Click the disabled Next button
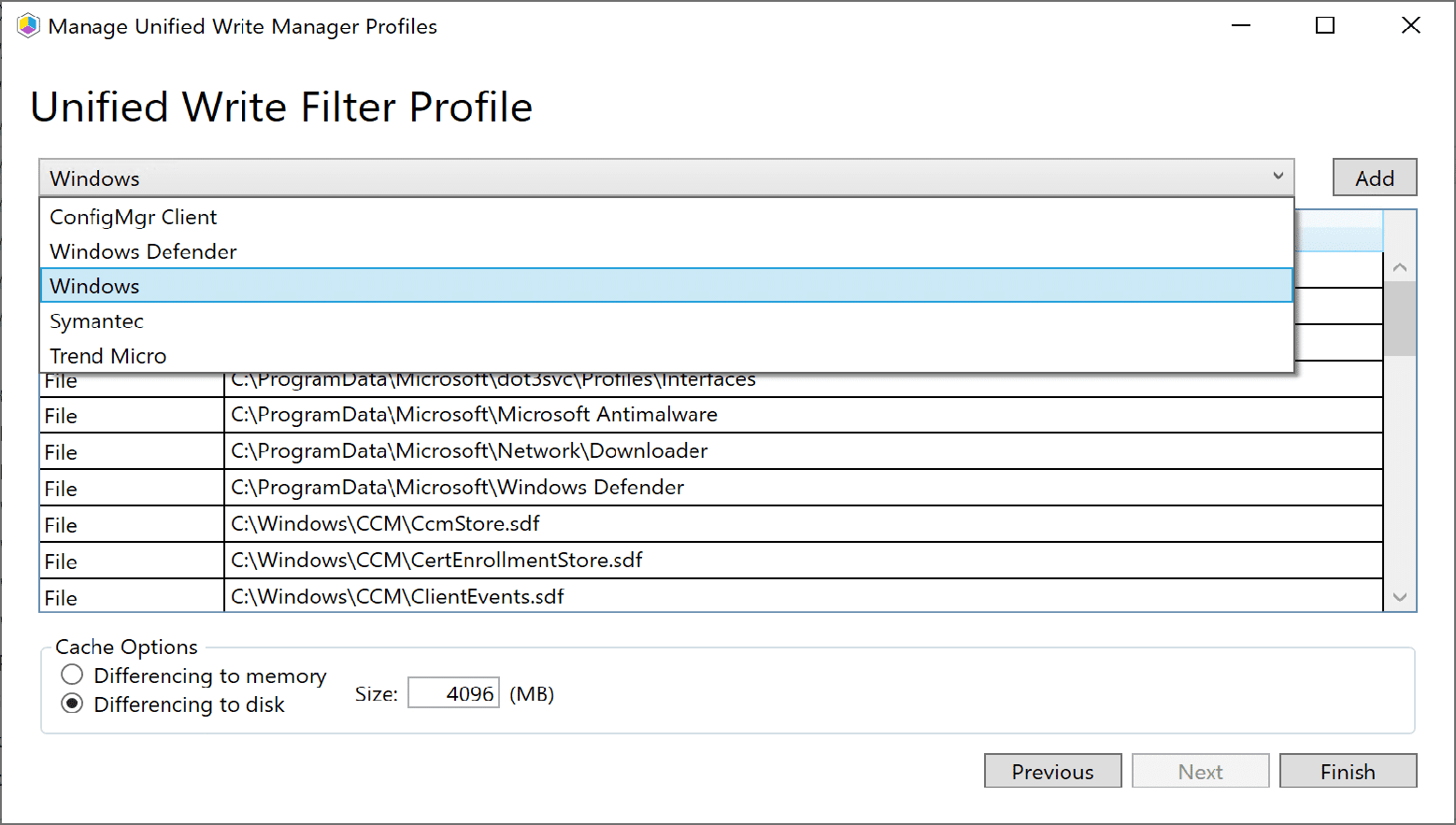The image size is (1456, 825). click(x=1200, y=771)
